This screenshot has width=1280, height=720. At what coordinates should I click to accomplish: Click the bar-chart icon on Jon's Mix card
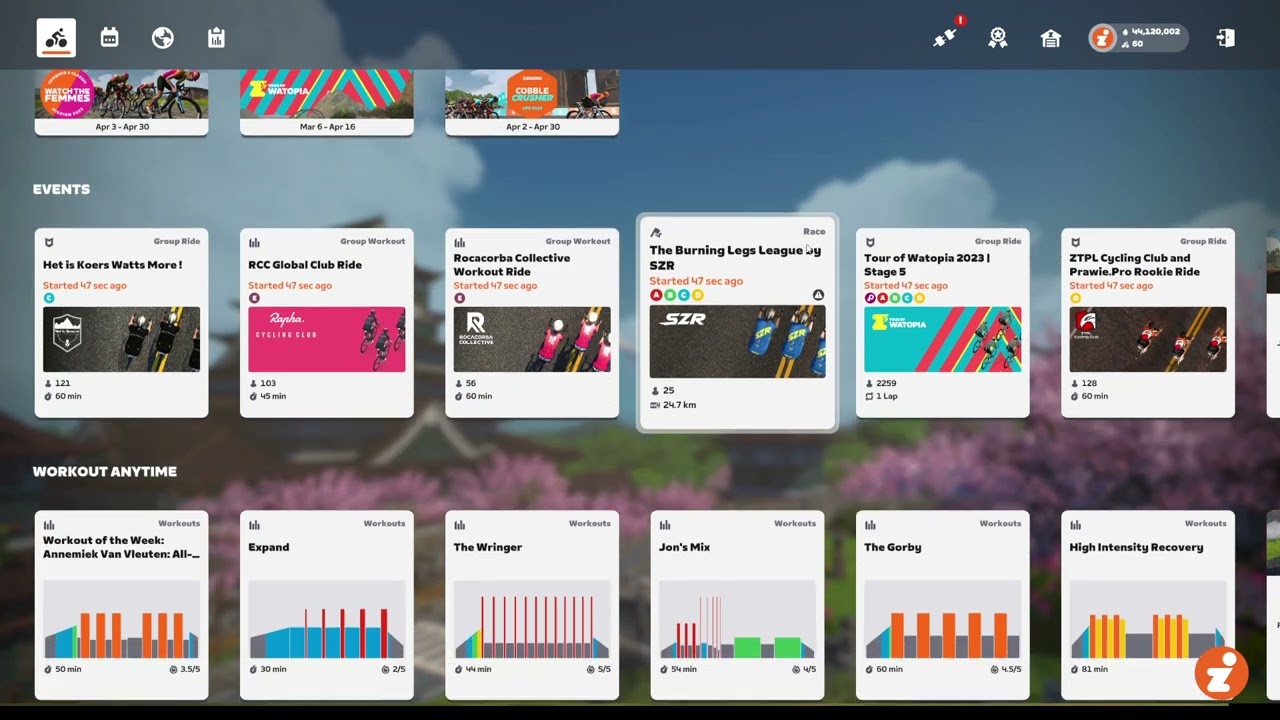pos(665,524)
